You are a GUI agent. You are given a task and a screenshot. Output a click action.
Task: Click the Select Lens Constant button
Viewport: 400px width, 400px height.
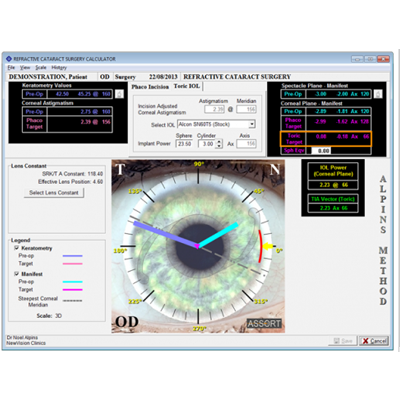(54, 193)
